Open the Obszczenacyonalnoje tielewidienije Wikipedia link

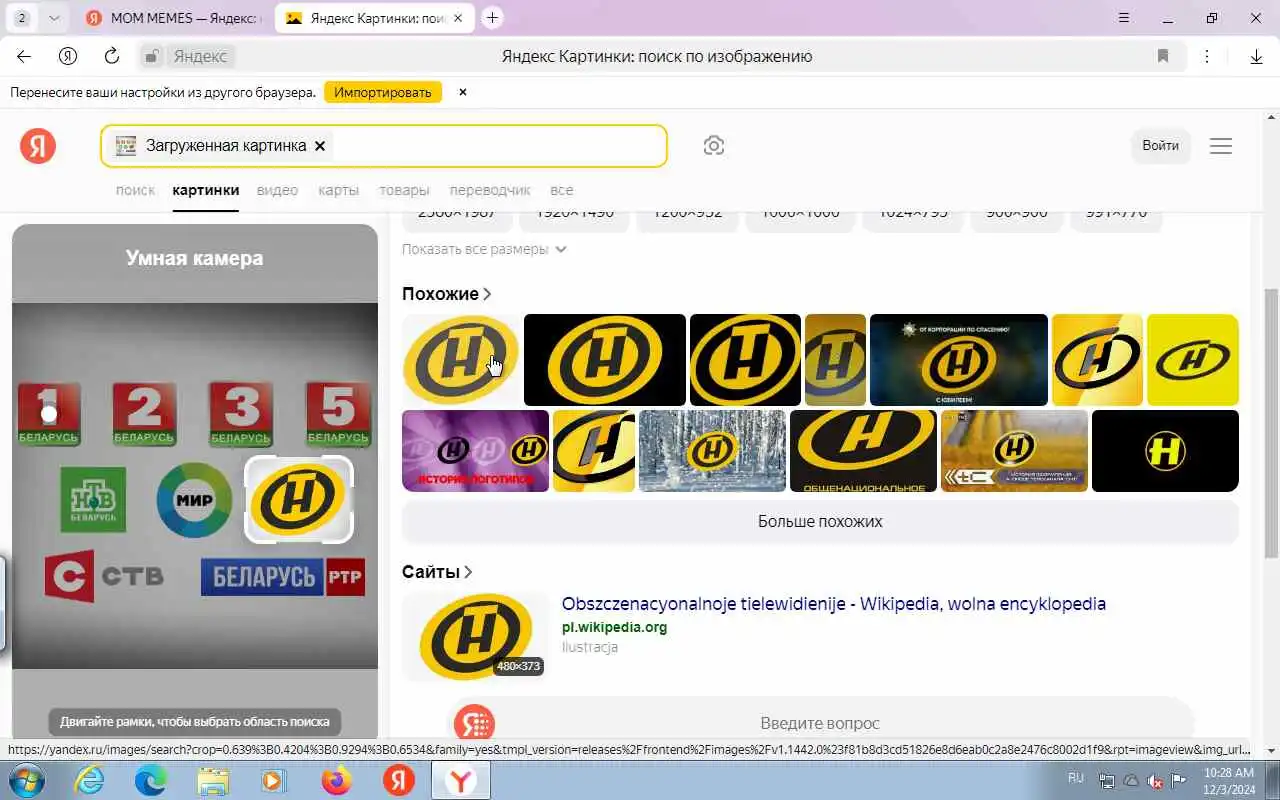833,604
